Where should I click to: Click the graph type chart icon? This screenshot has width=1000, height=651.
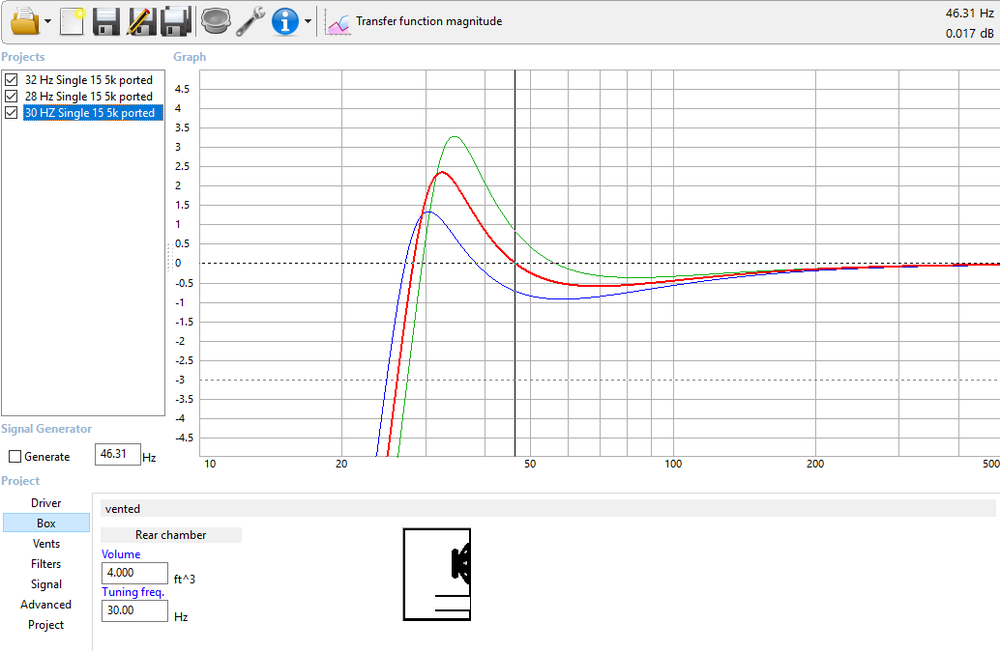coord(338,24)
